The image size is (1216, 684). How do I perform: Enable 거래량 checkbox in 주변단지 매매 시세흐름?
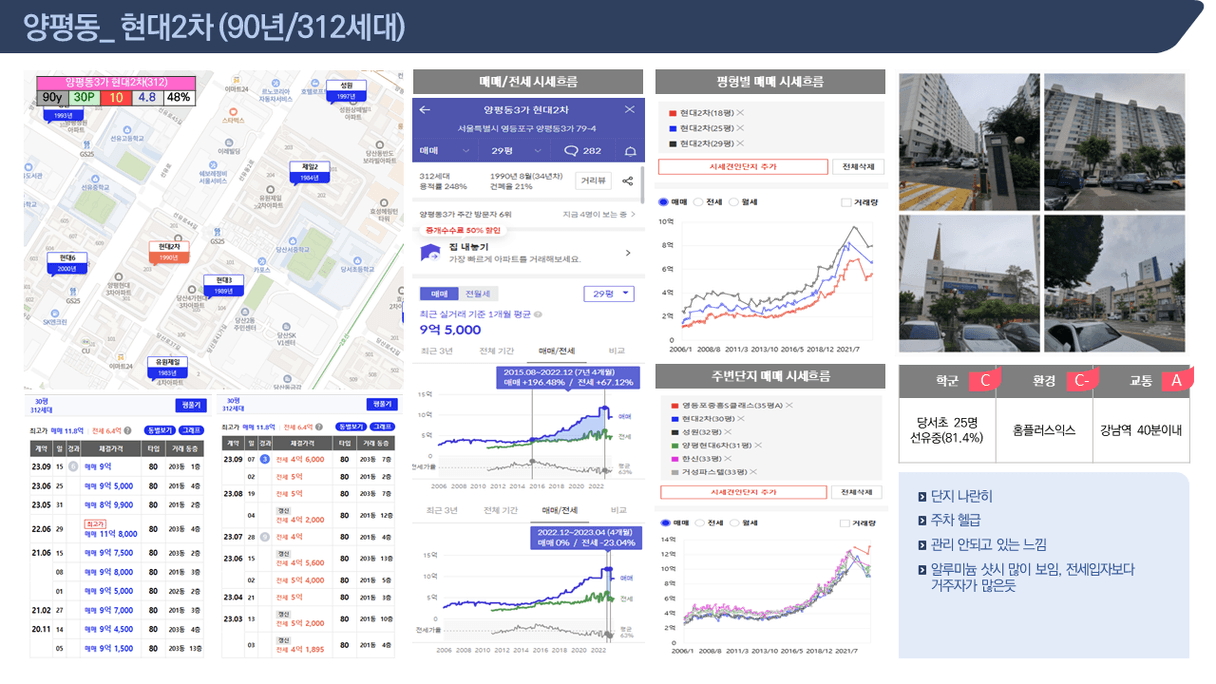pos(847,522)
